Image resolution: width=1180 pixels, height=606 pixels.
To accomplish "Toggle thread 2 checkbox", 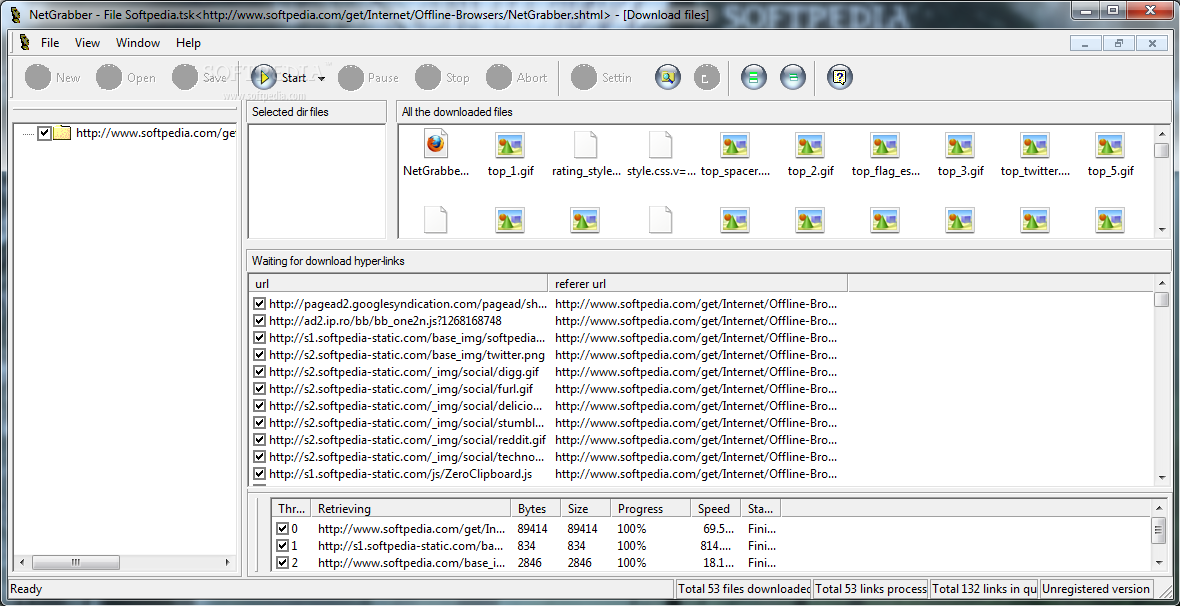I will tap(283, 562).
